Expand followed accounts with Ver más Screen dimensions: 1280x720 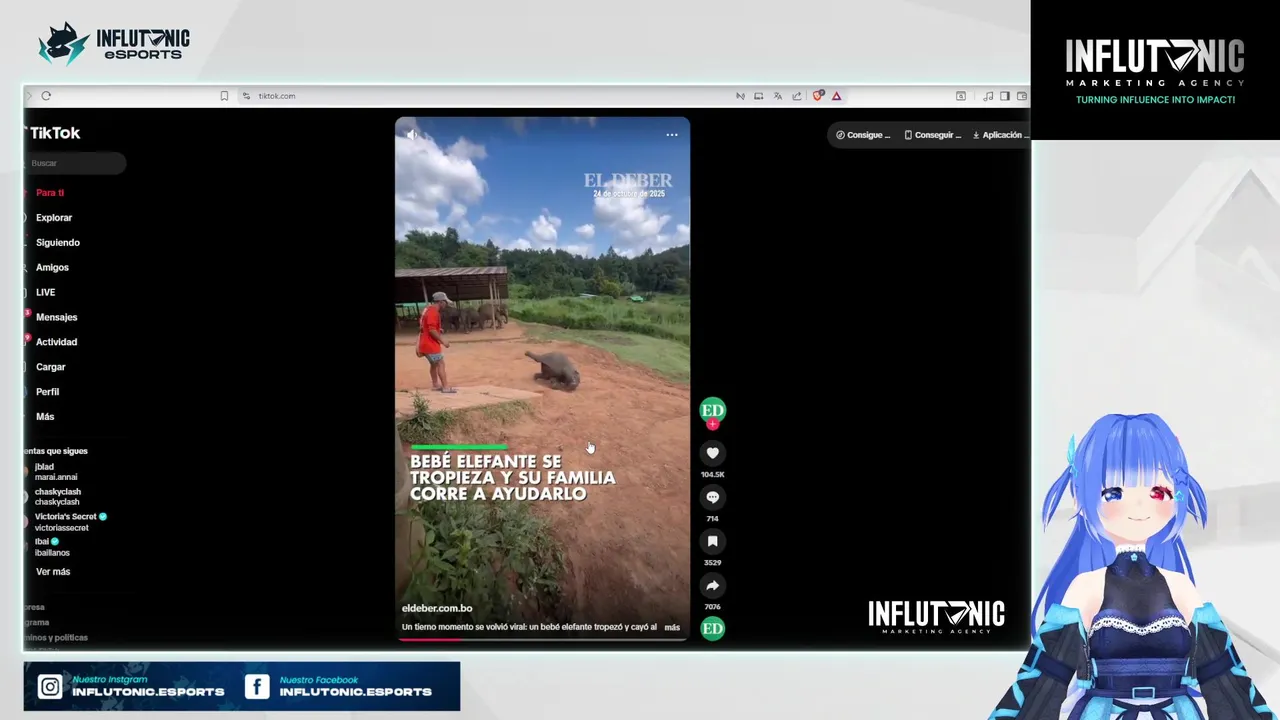[x=53, y=572]
